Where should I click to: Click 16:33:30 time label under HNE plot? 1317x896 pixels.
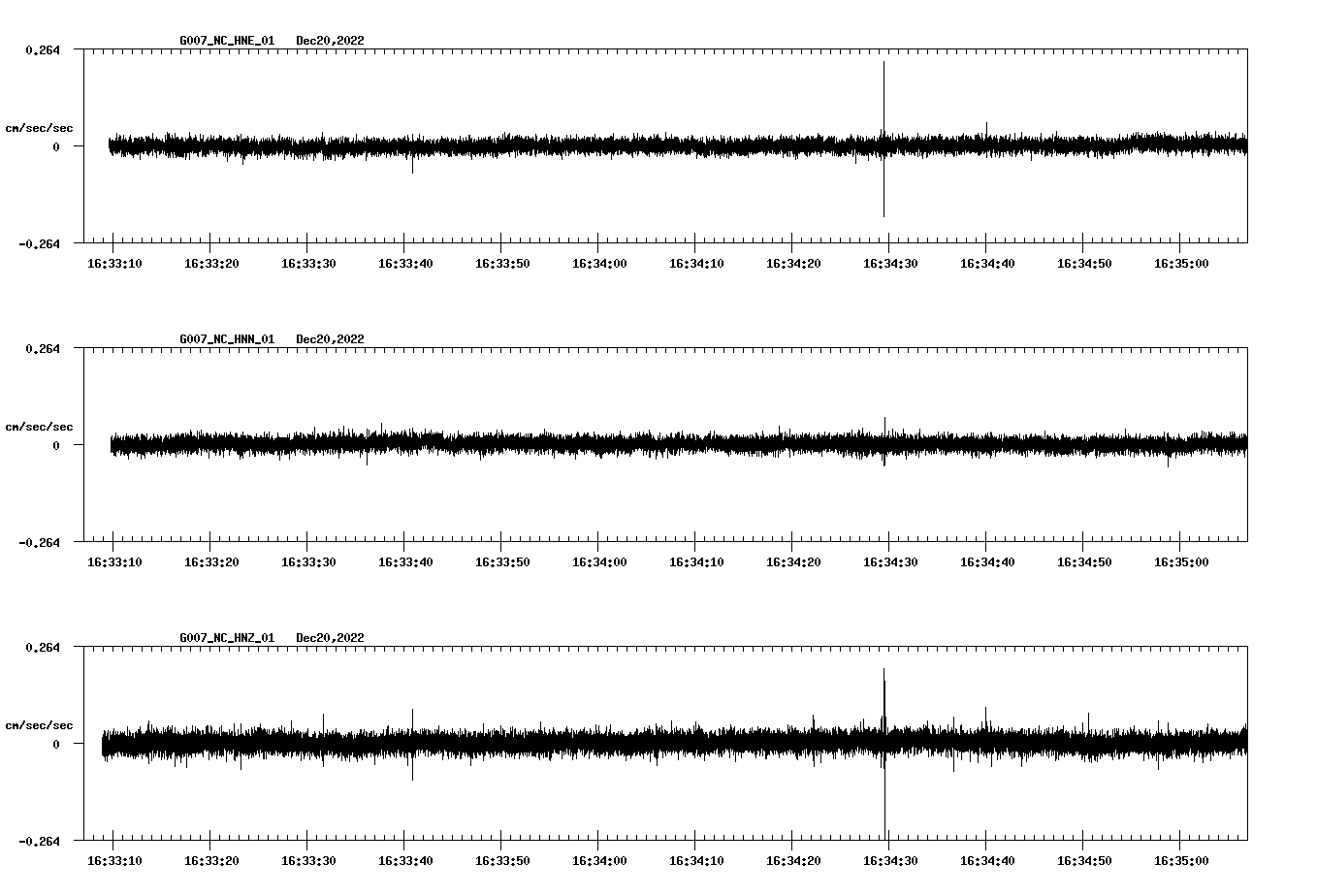308,264
